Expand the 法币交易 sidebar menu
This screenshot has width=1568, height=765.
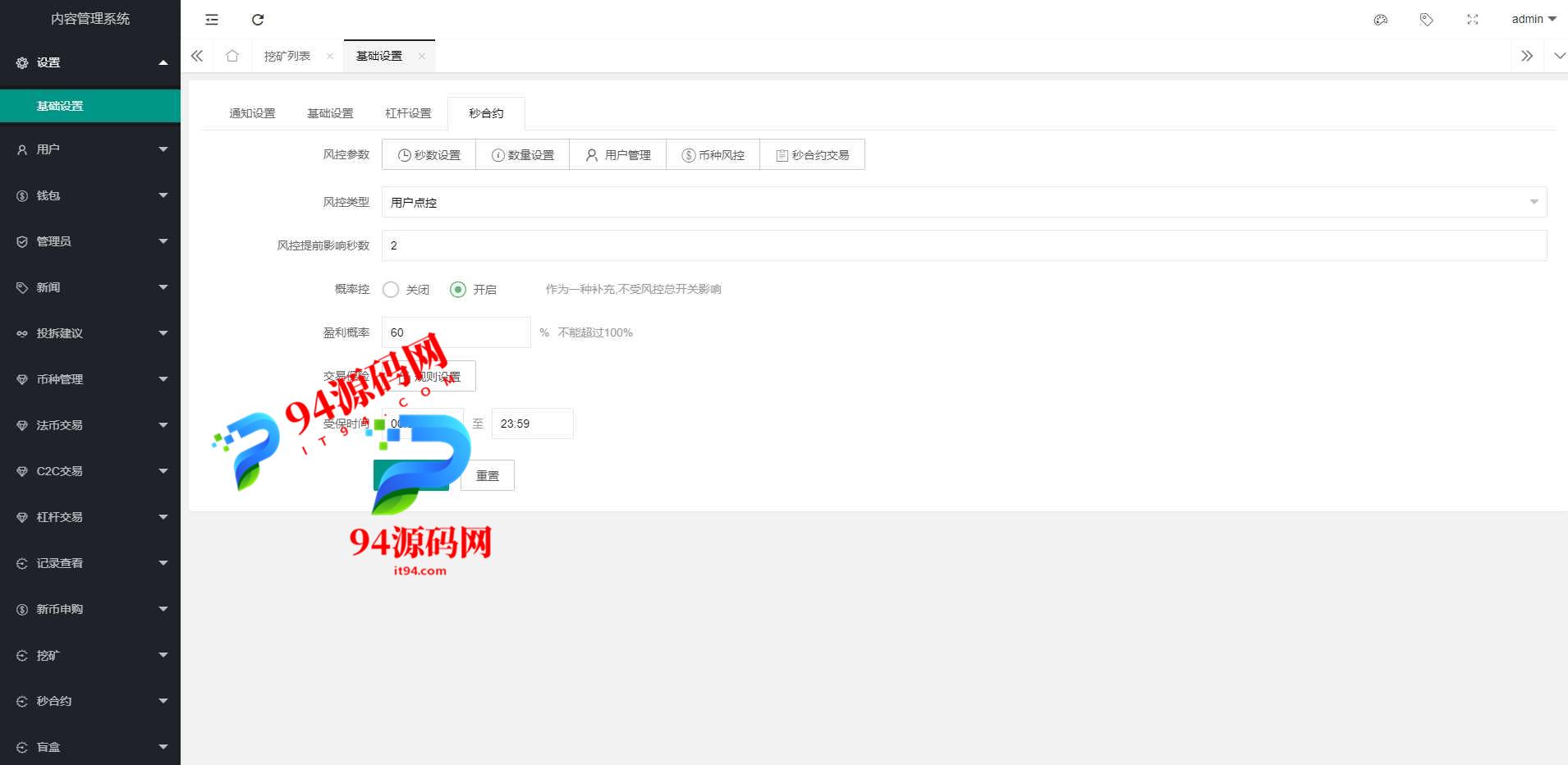(163, 425)
